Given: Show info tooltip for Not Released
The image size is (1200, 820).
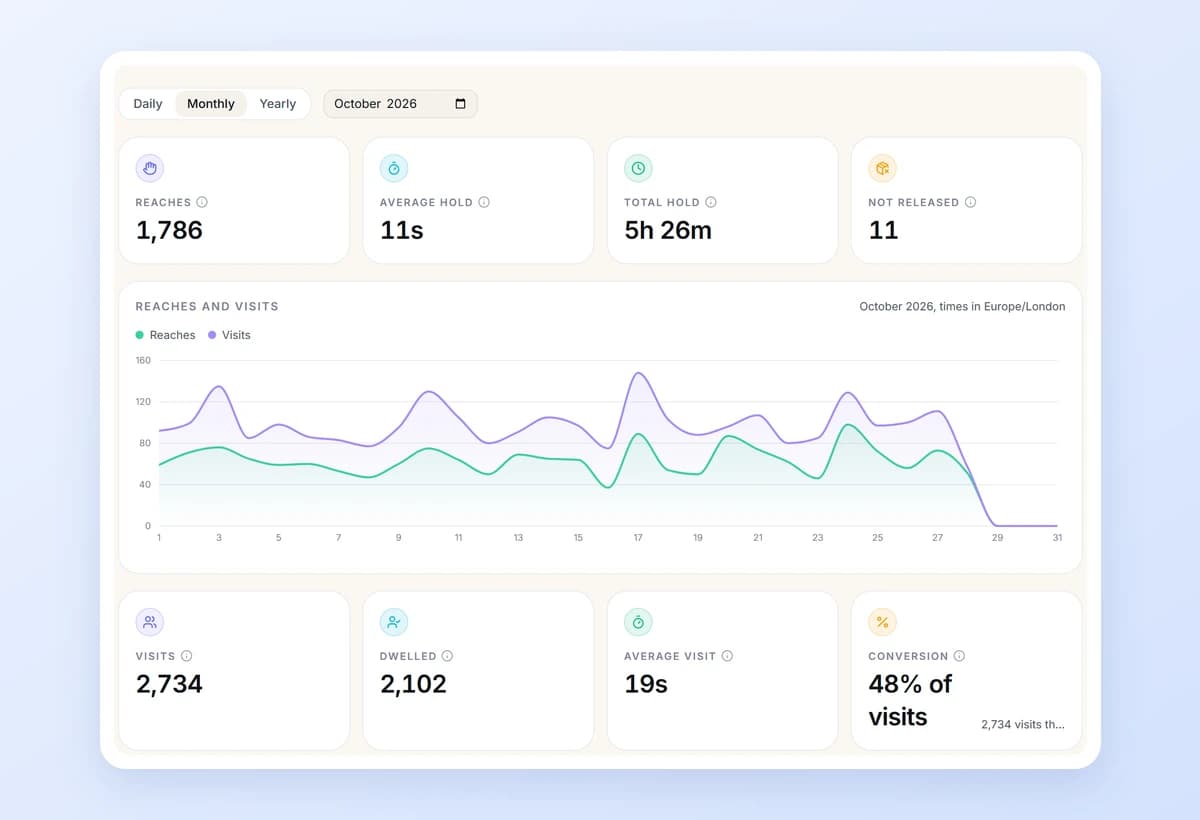Looking at the screenshot, I should (970, 202).
